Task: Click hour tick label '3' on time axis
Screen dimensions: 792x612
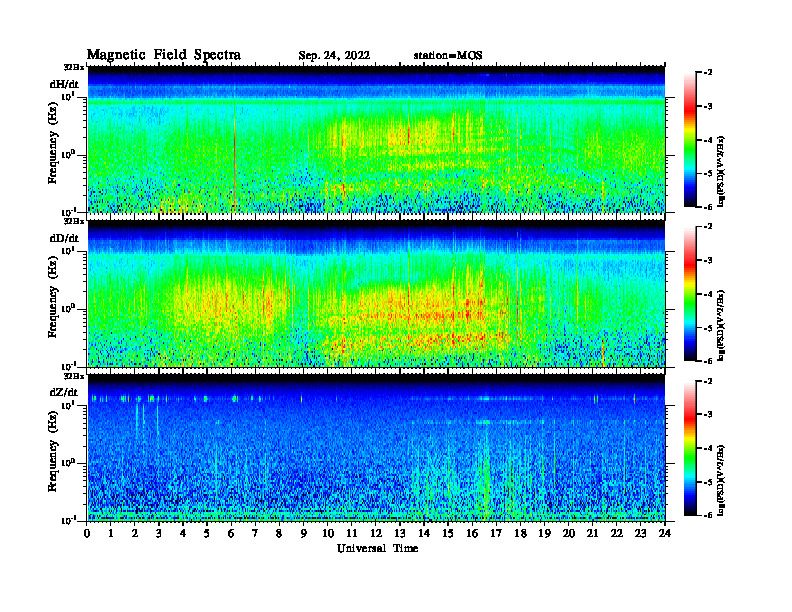Action: (159, 533)
